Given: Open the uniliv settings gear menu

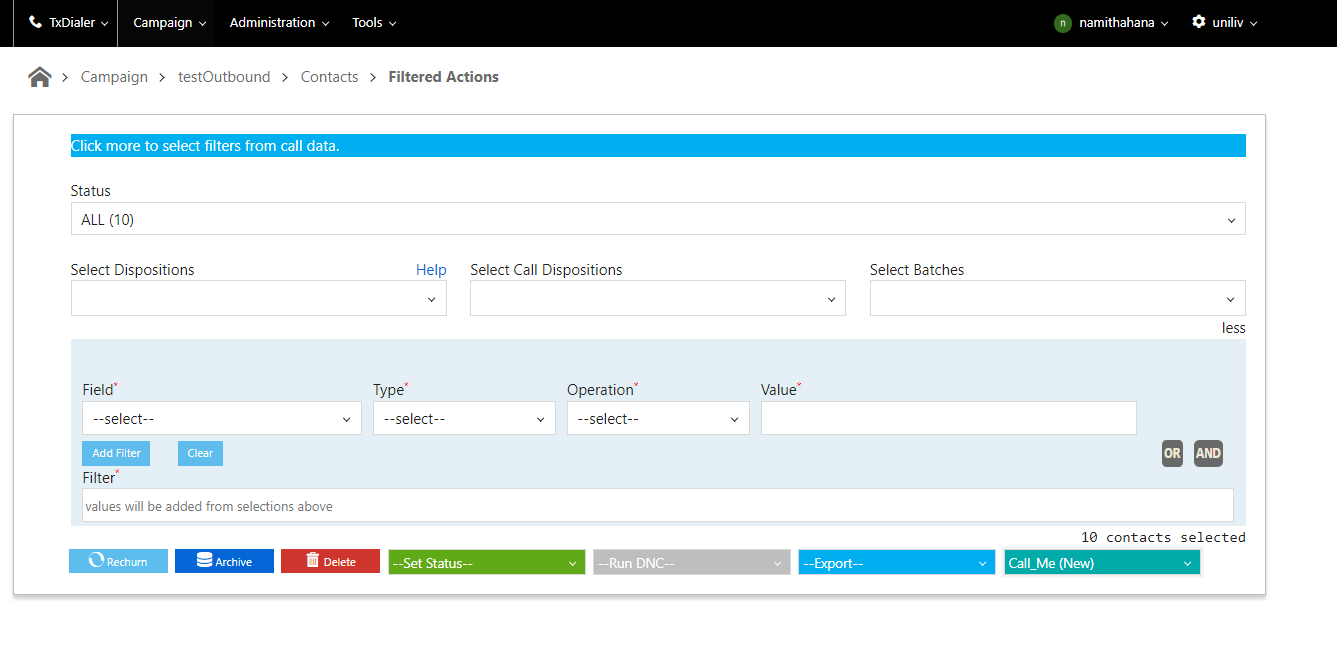Looking at the screenshot, I should click(1224, 22).
